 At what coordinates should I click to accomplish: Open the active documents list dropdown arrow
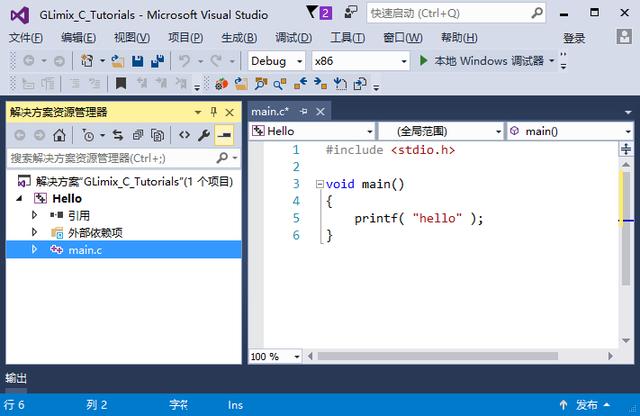pyautogui.click(x=628, y=112)
